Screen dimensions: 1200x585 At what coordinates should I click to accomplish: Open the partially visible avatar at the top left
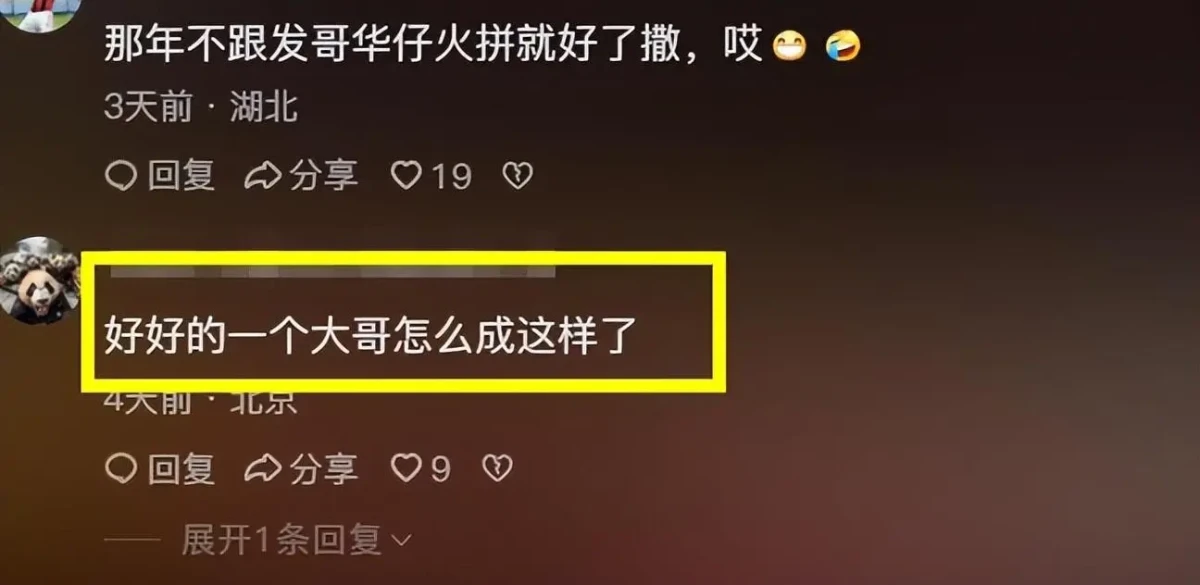[40, 12]
